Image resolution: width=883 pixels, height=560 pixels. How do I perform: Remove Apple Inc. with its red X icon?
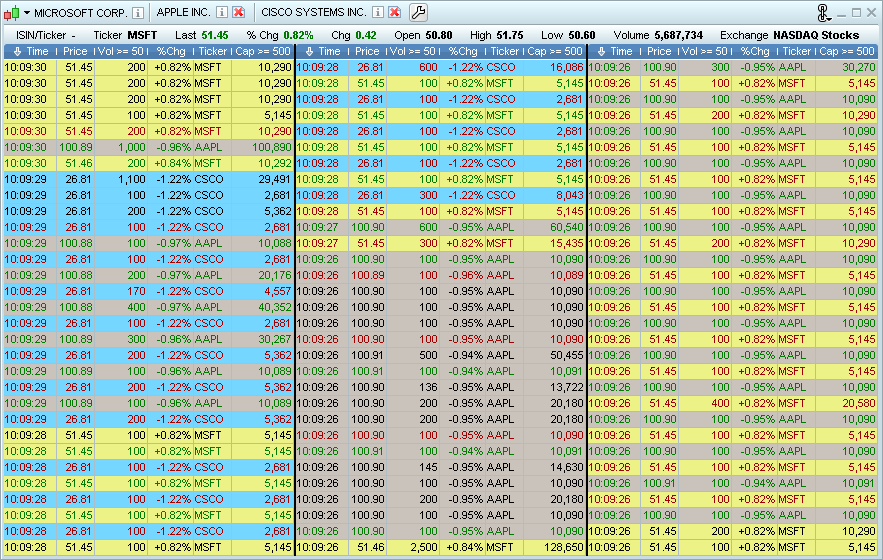pyautogui.click(x=239, y=12)
